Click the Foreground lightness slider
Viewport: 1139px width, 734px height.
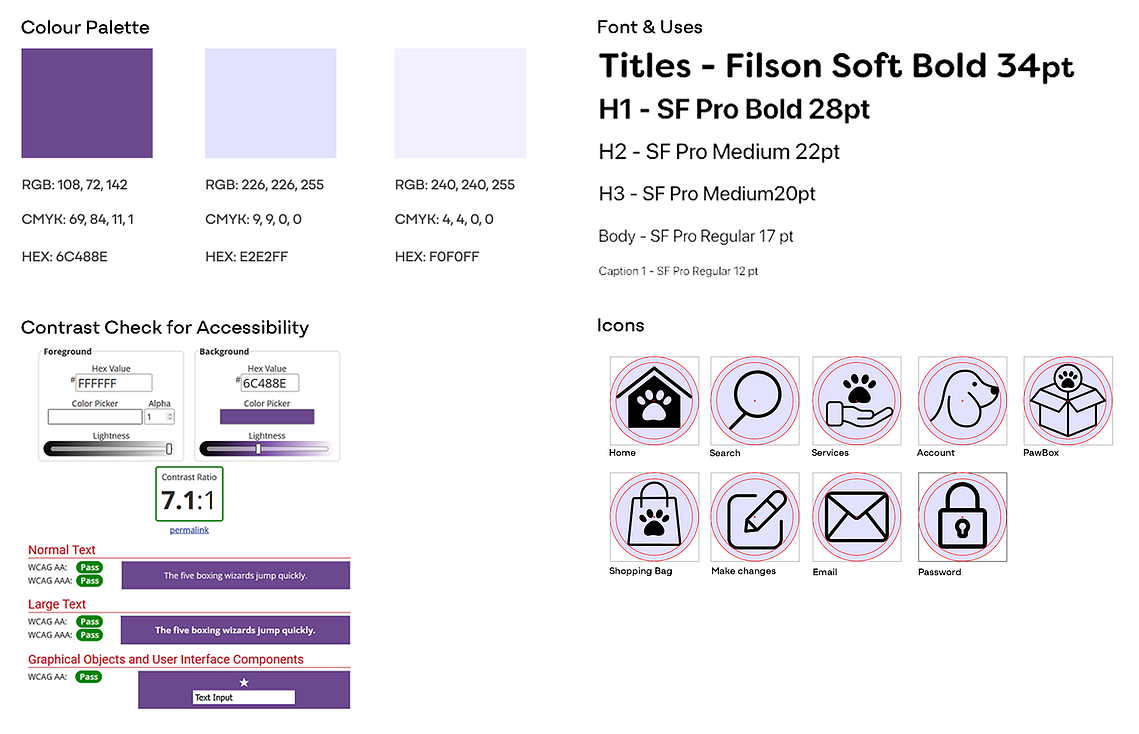click(x=108, y=449)
